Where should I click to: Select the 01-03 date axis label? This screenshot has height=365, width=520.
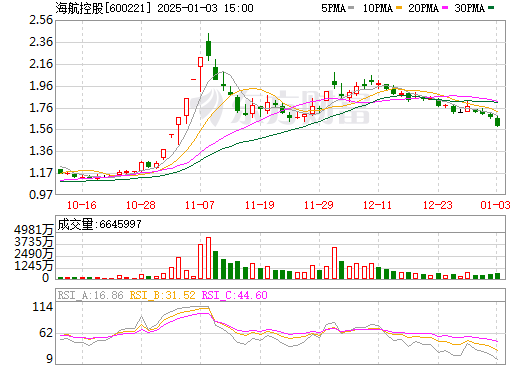(x=495, y=205)
